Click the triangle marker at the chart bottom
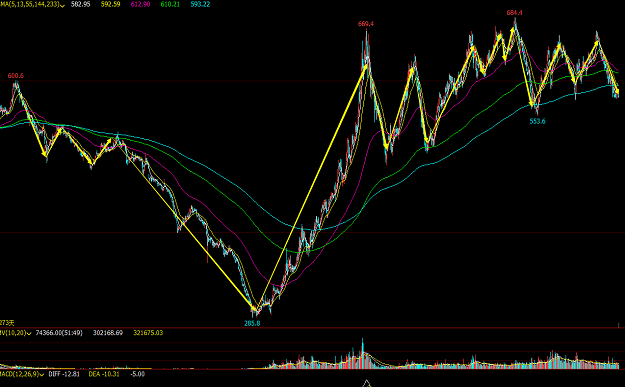 coord(366,383)
